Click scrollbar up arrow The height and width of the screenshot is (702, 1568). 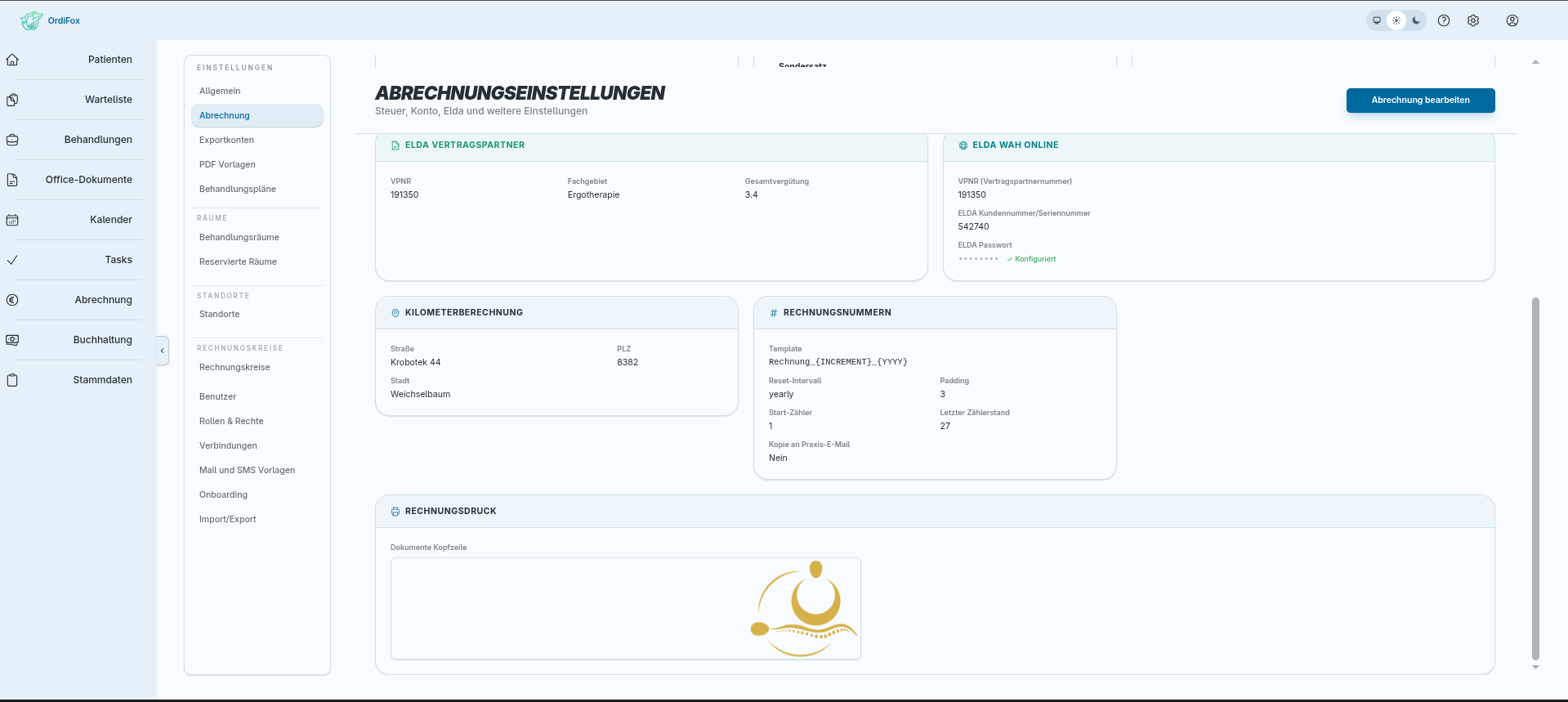[x=1535, y=62]
